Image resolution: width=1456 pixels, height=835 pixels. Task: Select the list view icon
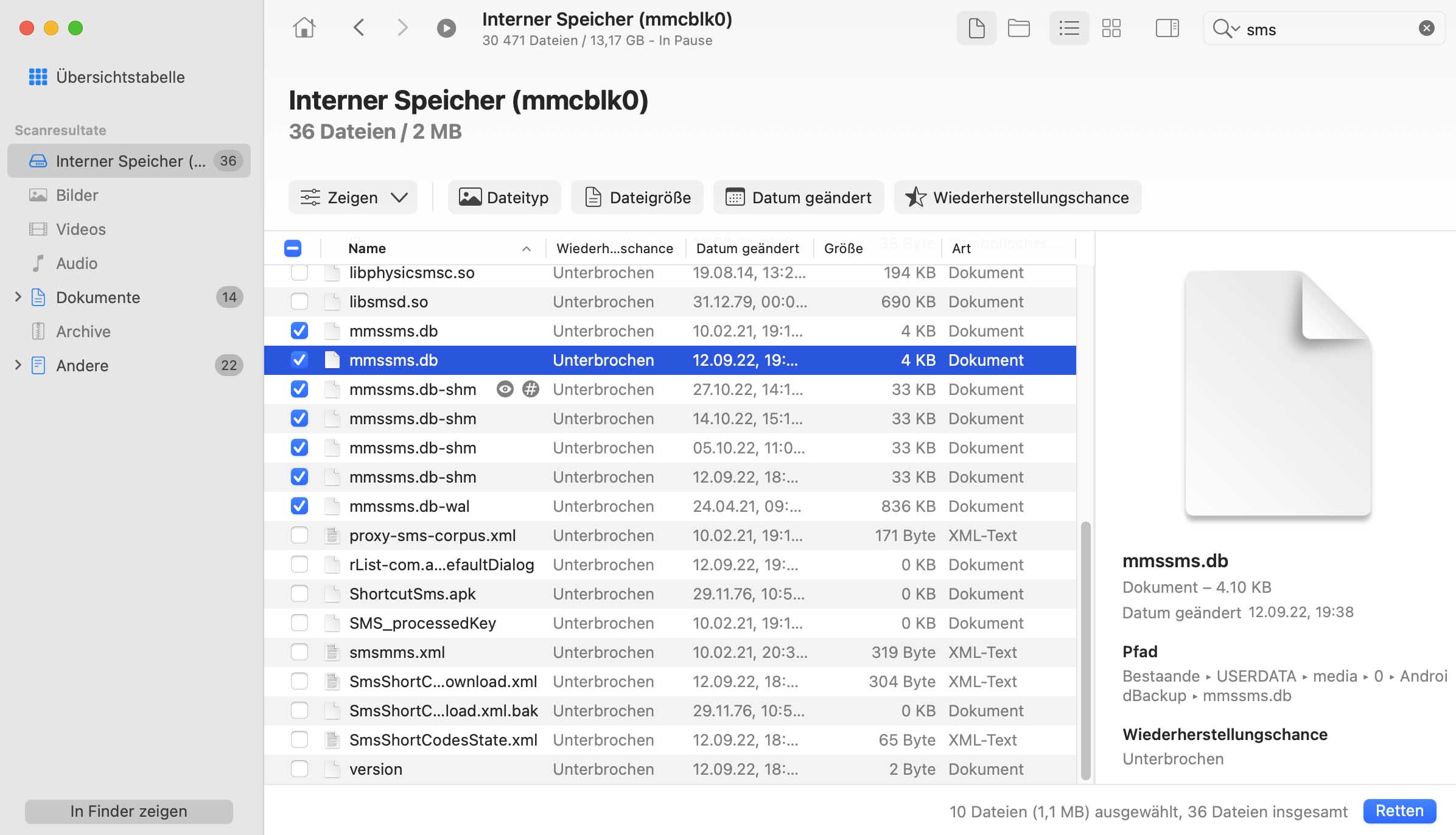[x=1069, y=28]
